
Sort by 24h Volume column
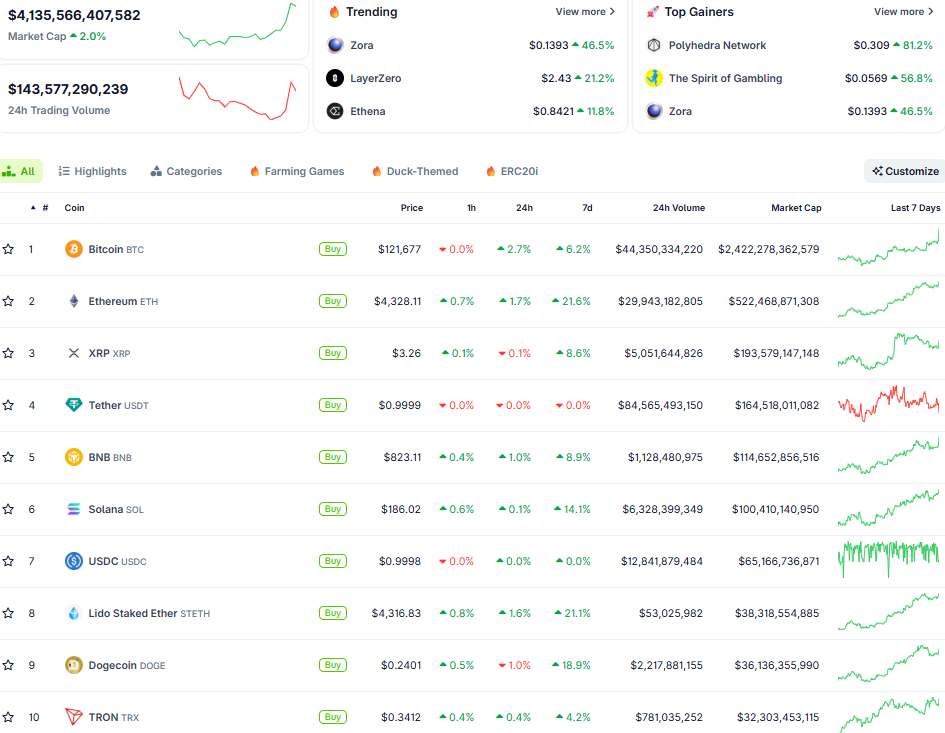tap(679, 208)
